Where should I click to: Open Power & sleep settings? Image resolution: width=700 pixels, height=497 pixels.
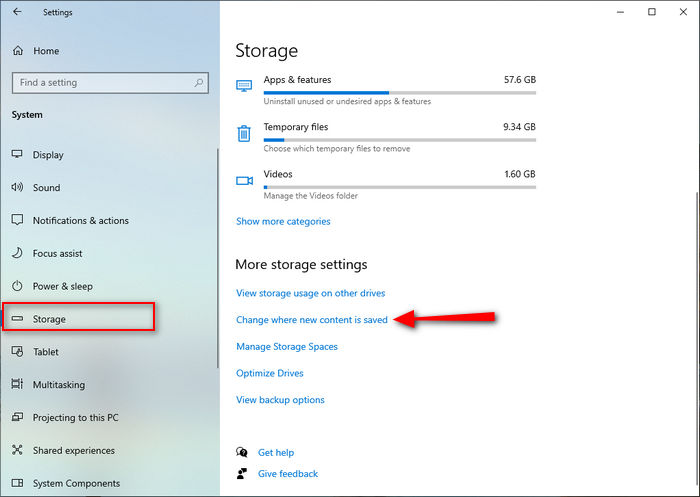[109, 286]
